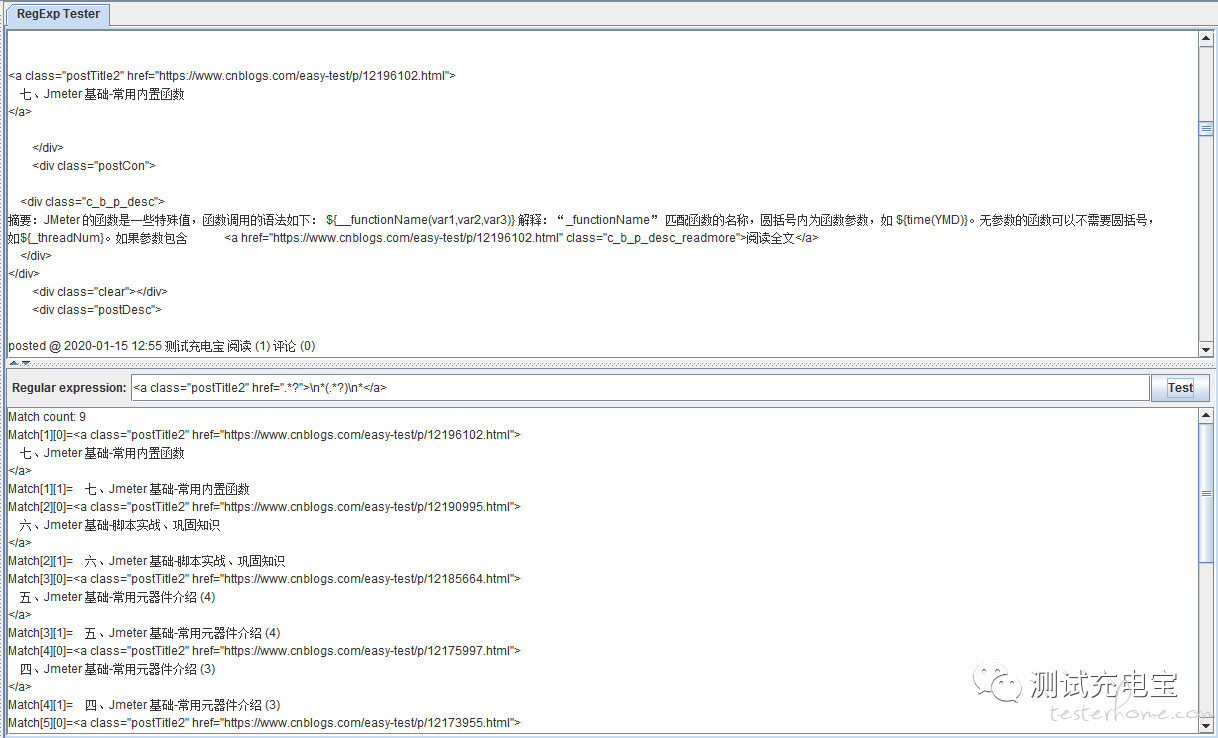Click the source pane scrollbar thumb
The width and height of the screenshot is (1218, 738).
1205,128
